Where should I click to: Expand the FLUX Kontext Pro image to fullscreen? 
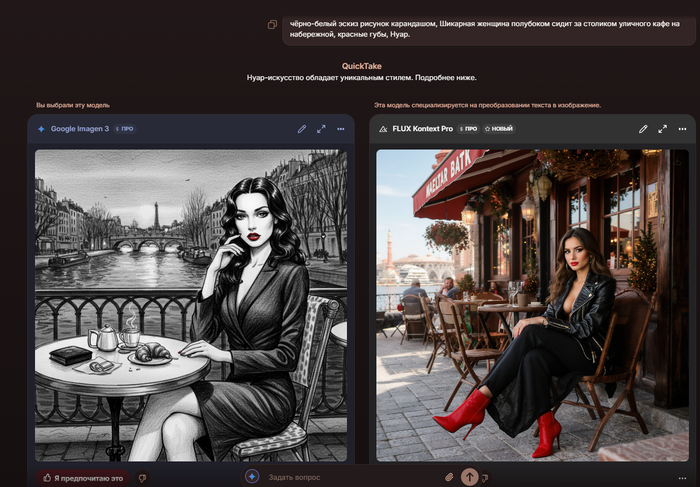[x=662, y=129]
